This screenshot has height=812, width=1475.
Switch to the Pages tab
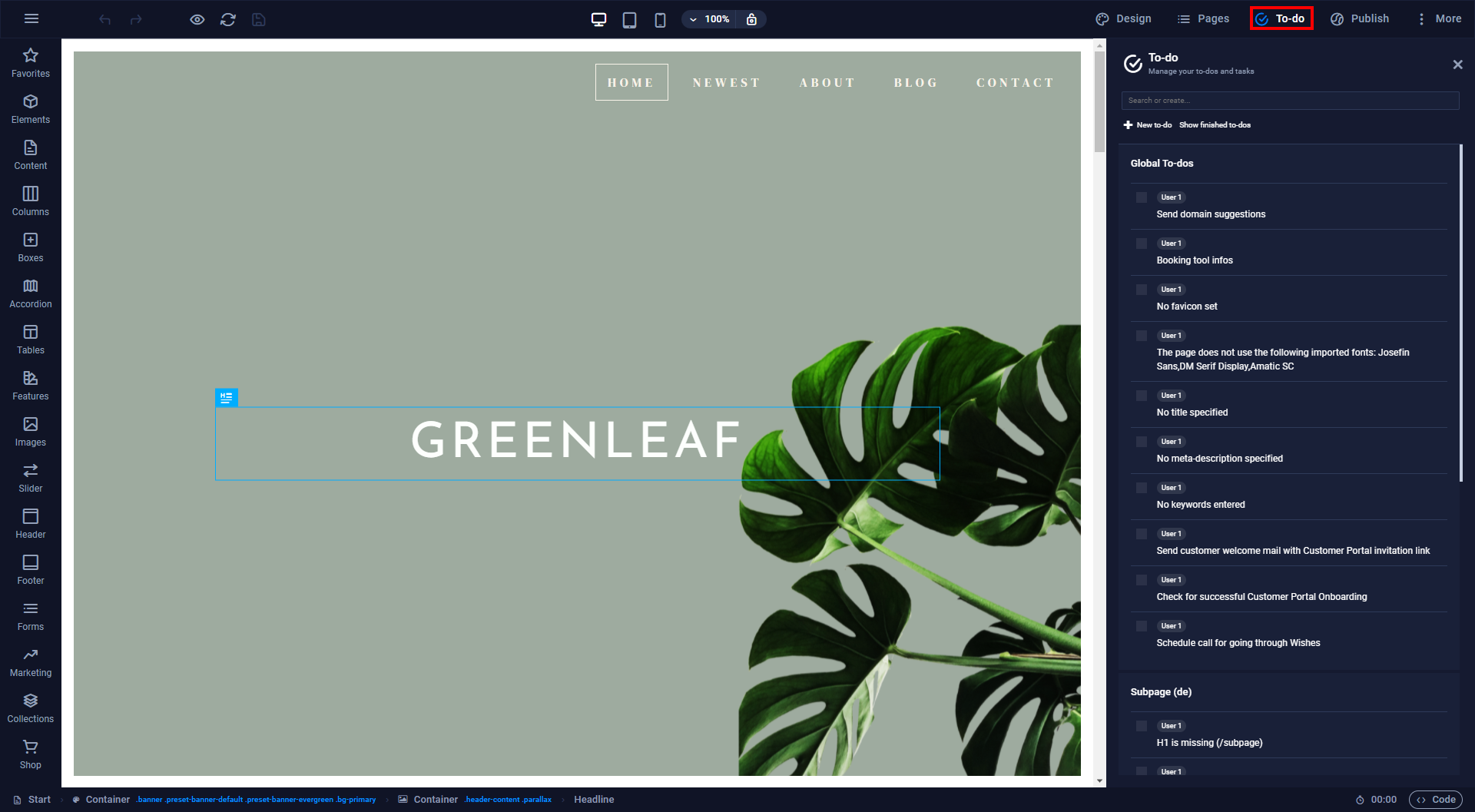click(1203, 18)
